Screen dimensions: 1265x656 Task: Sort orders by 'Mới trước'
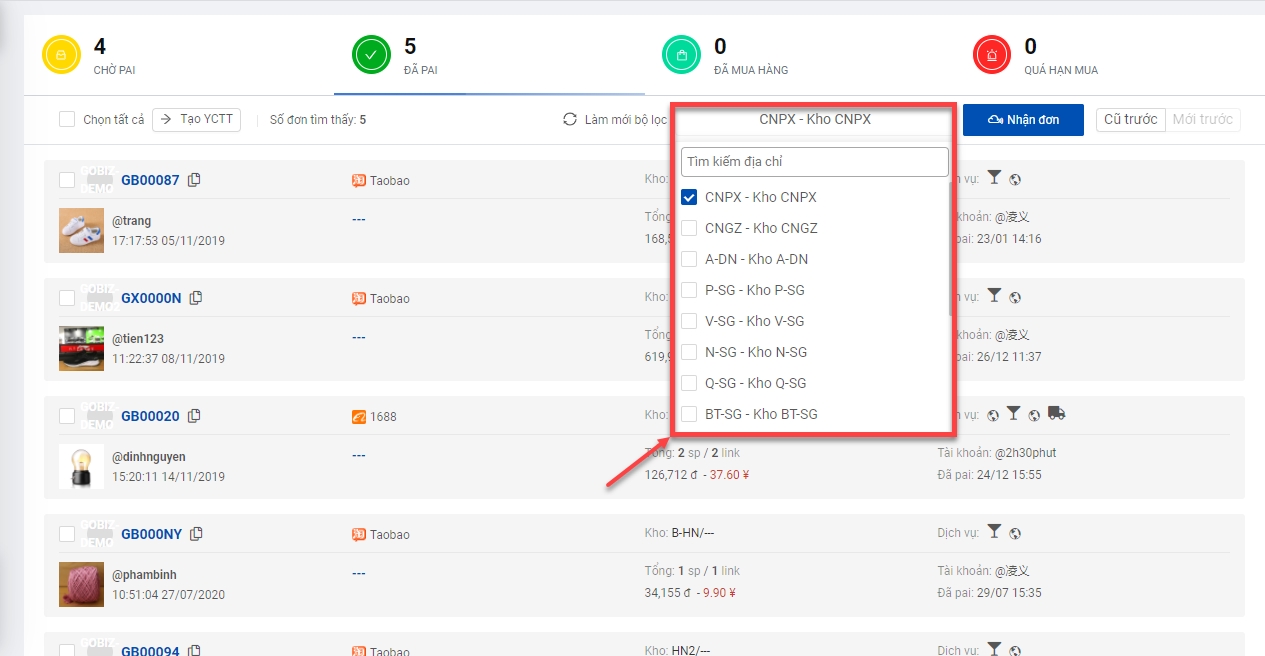tap(1202, 120)
